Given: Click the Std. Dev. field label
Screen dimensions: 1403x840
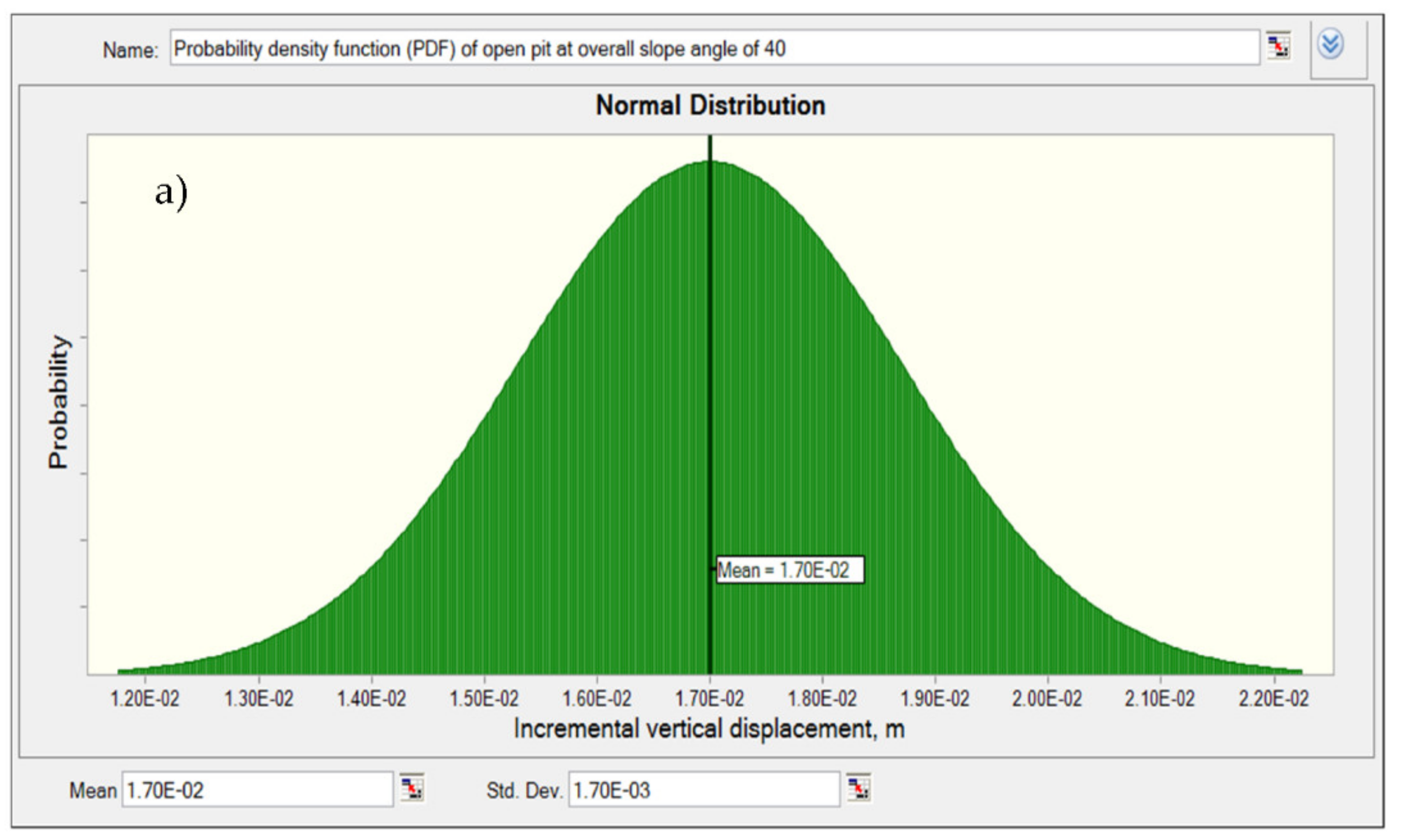Looking at the screenshot, I should (524, 791).
